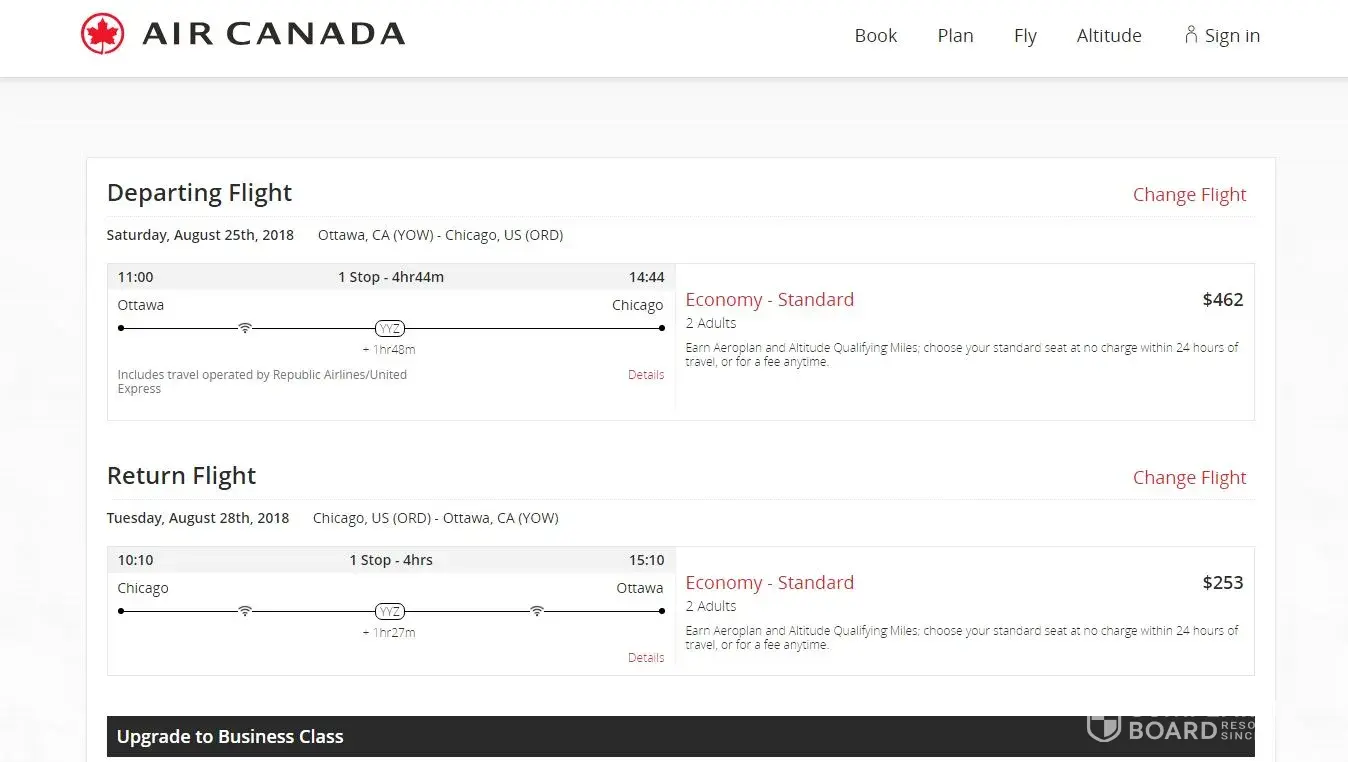This screenshot has height=762, width=1348.
Task: Click the $462 departing fare price
Action: pyautogui.click(x=1222, y=300)
